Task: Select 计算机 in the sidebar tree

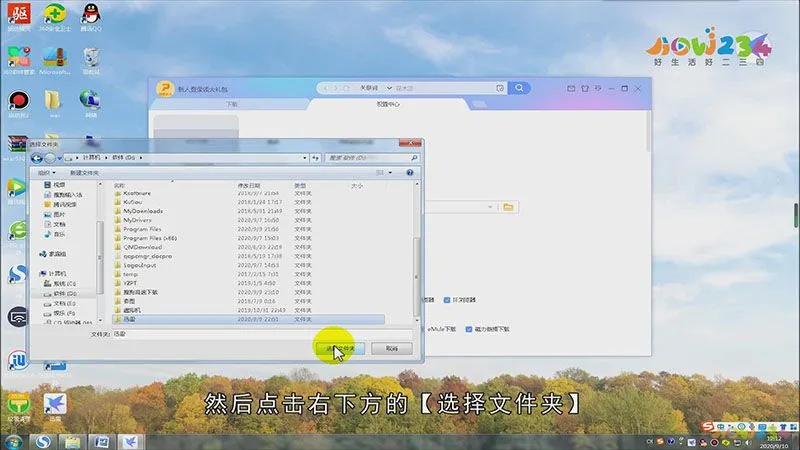Action: tap(53, 274)
